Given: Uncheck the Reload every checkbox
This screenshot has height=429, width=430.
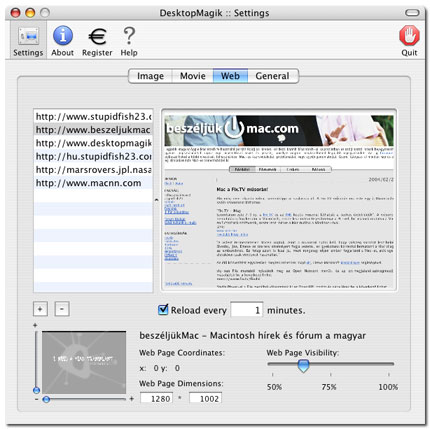Looking at the screenshot, I should (163, 310).
